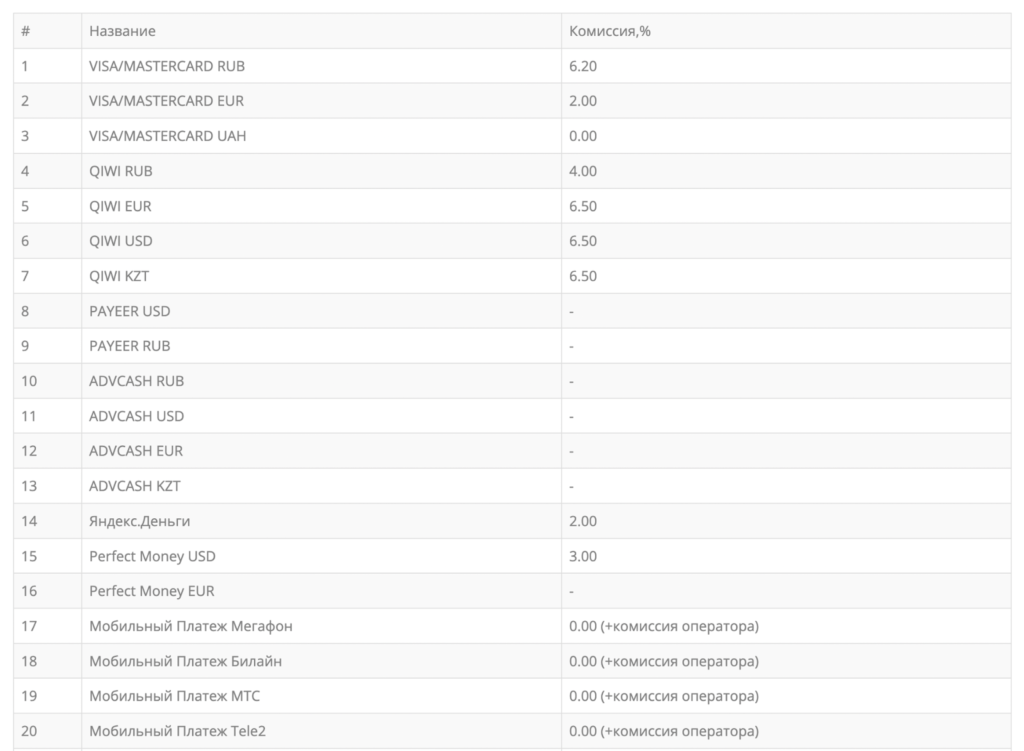Click row number 20

coord(29,731)
